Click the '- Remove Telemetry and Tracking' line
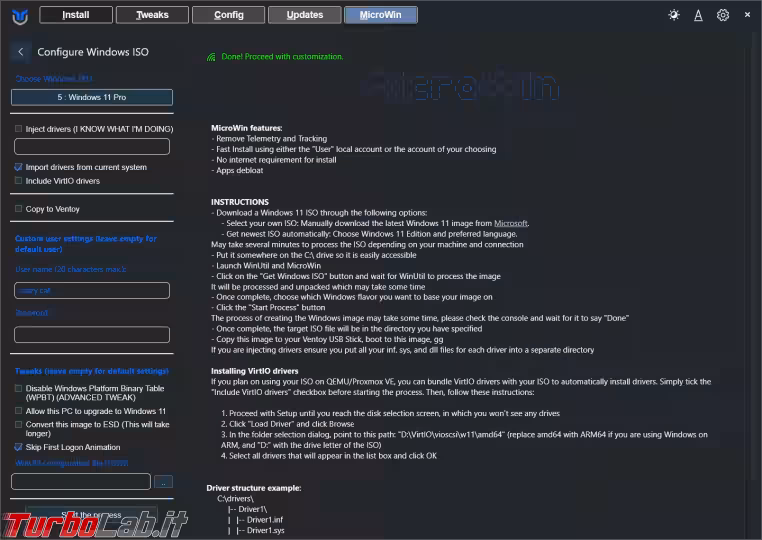 tap(269, 139)
